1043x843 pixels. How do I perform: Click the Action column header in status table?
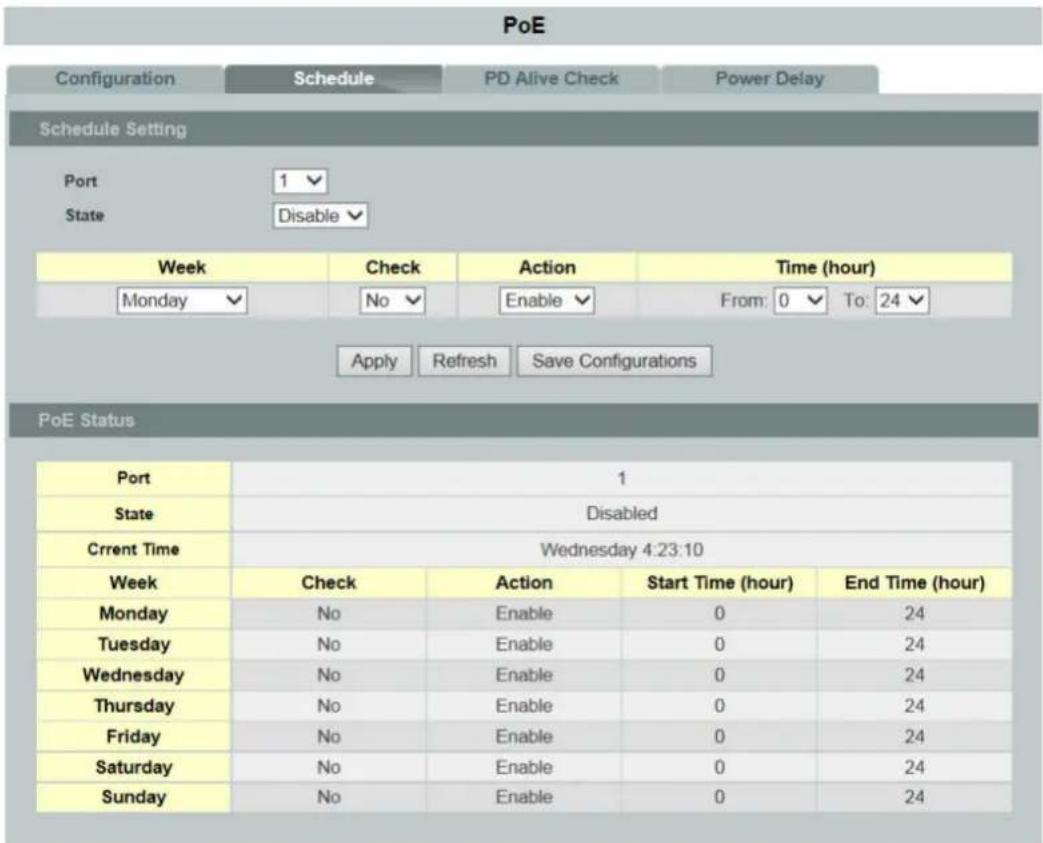point(524,583)
